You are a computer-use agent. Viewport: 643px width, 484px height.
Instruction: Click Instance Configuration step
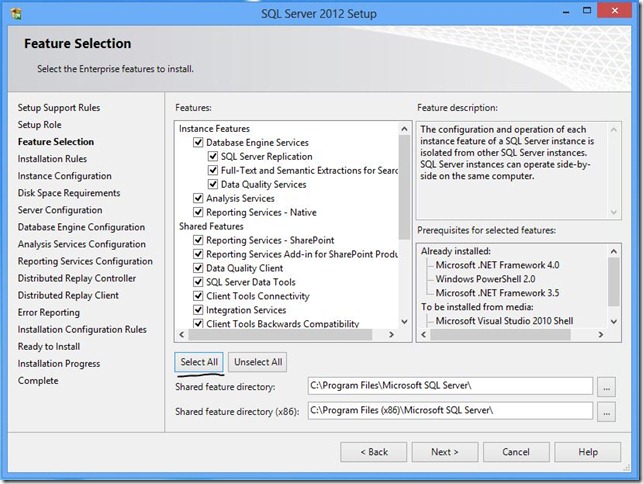64,176
